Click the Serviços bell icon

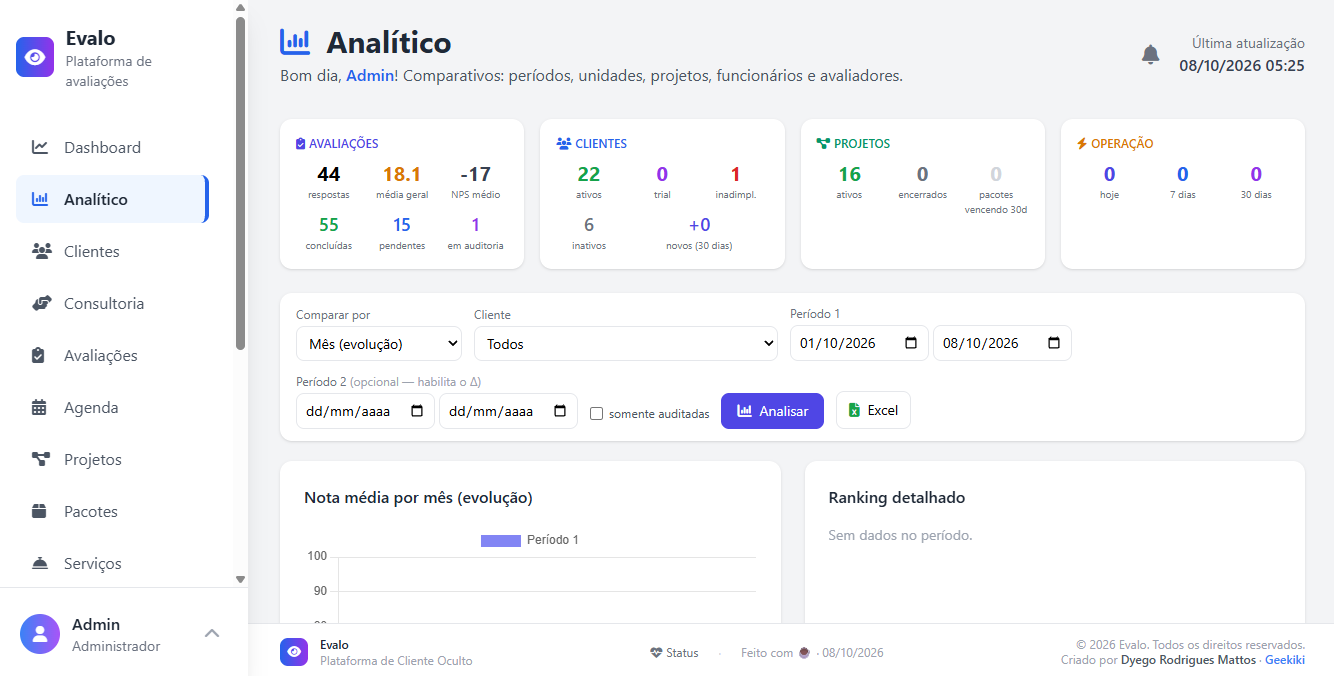(40, 563)
